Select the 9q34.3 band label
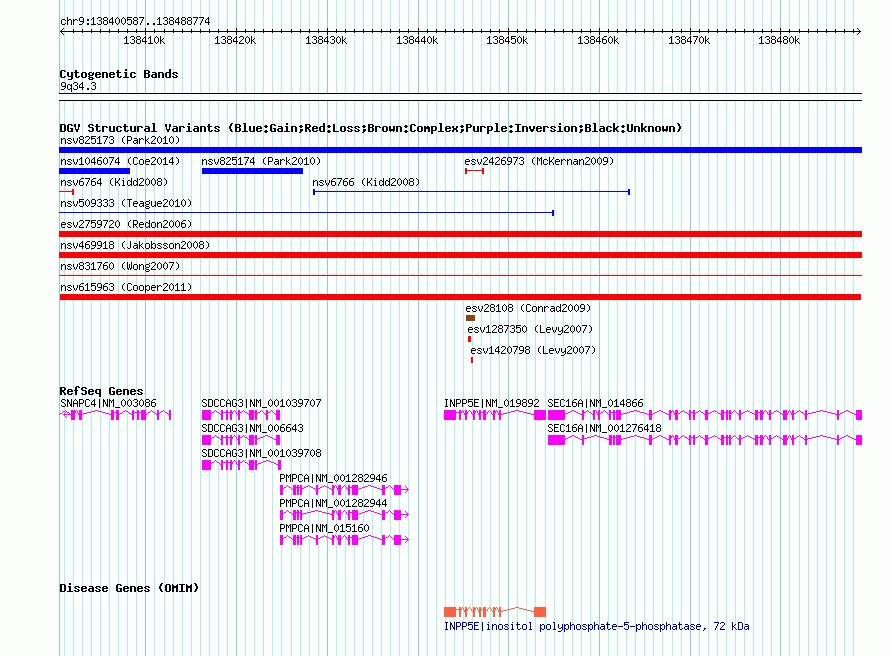 click(78, 86)
